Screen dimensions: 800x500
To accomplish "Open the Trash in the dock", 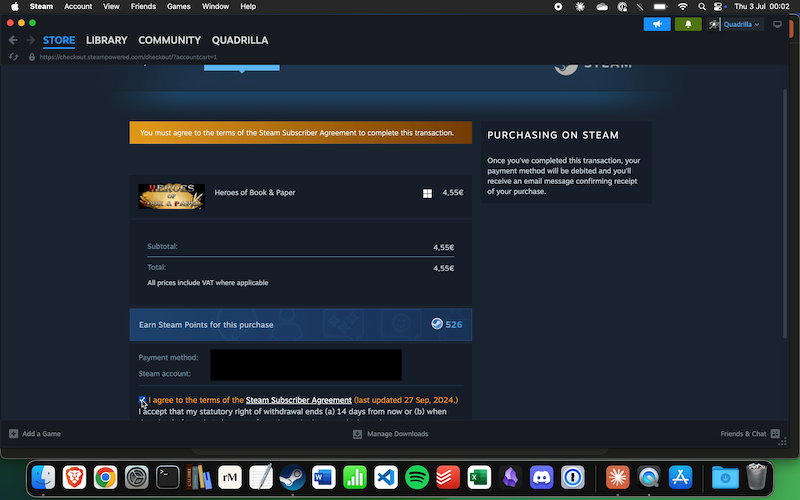I will (756, 477).
